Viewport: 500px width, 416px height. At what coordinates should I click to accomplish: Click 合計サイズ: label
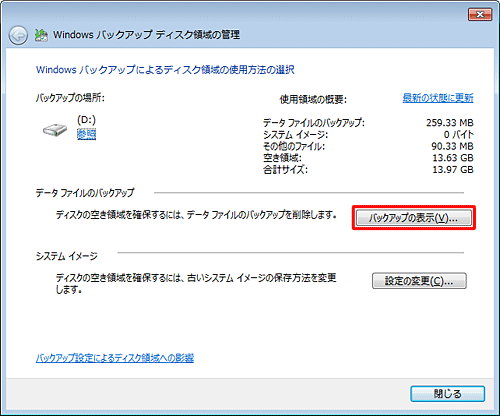(285, 169)
